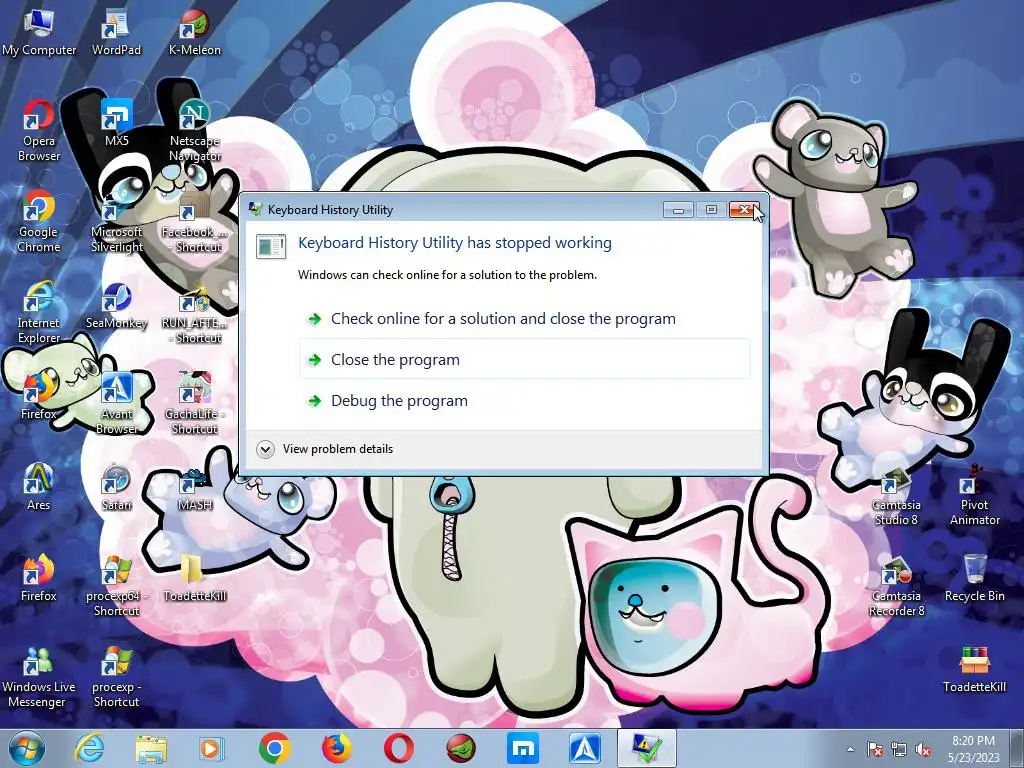
Task: Select the ToadetteKill folder on the left
Action: (x=195, y=579)
